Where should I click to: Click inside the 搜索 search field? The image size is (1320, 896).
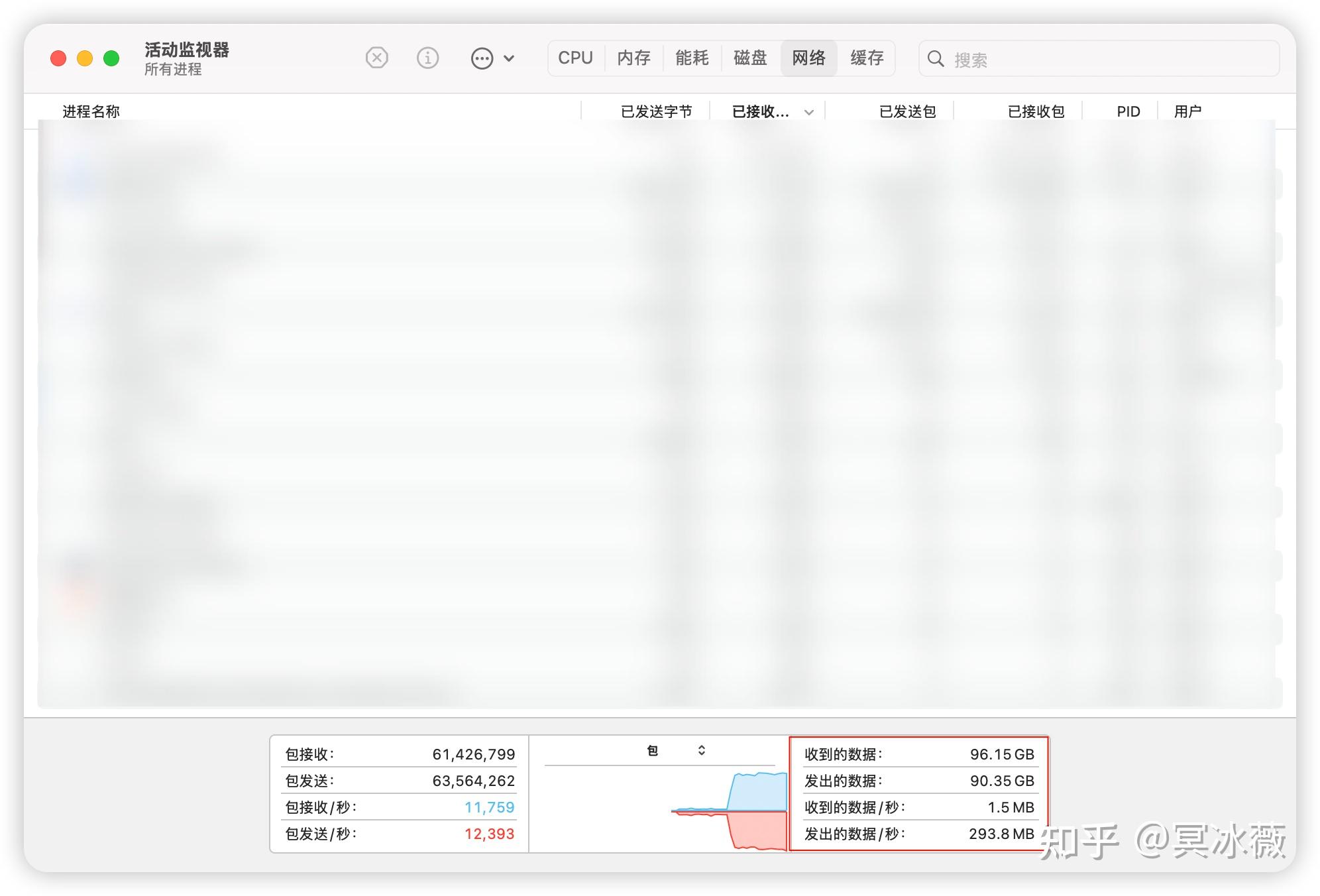coord(1060,60)
